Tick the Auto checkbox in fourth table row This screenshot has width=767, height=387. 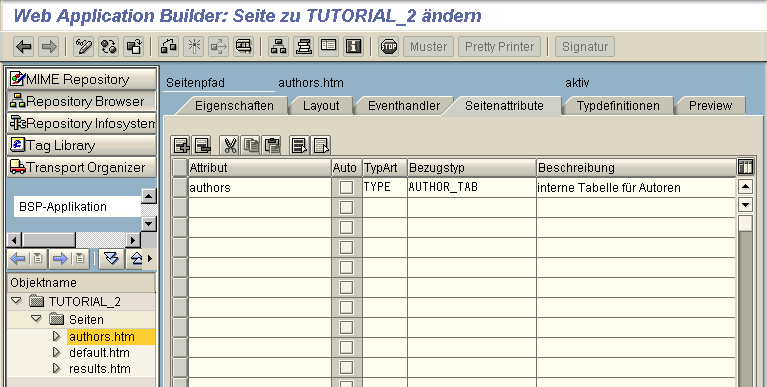tap(346, 248)
